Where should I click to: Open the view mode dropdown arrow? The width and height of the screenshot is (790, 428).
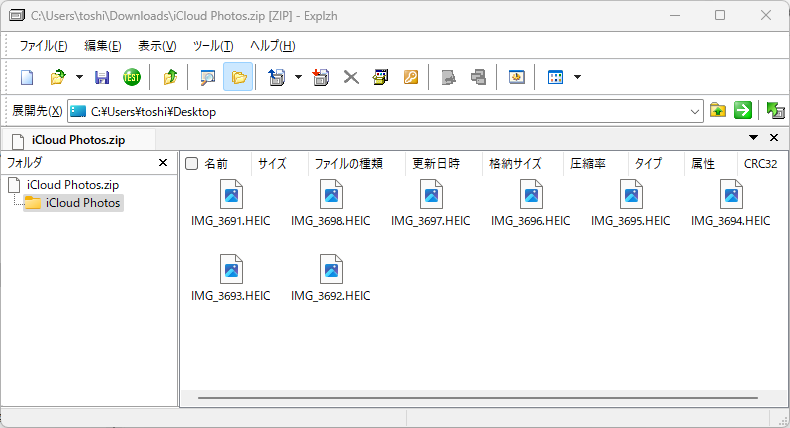(x=577, y=77)
